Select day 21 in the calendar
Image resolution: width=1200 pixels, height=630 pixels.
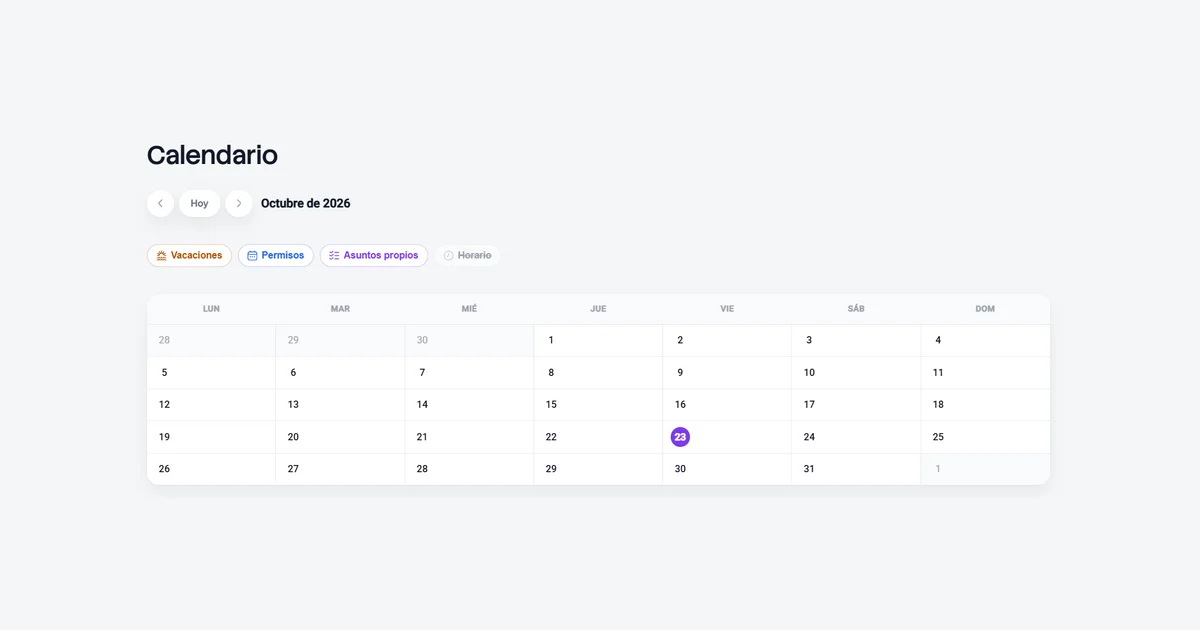469,437
